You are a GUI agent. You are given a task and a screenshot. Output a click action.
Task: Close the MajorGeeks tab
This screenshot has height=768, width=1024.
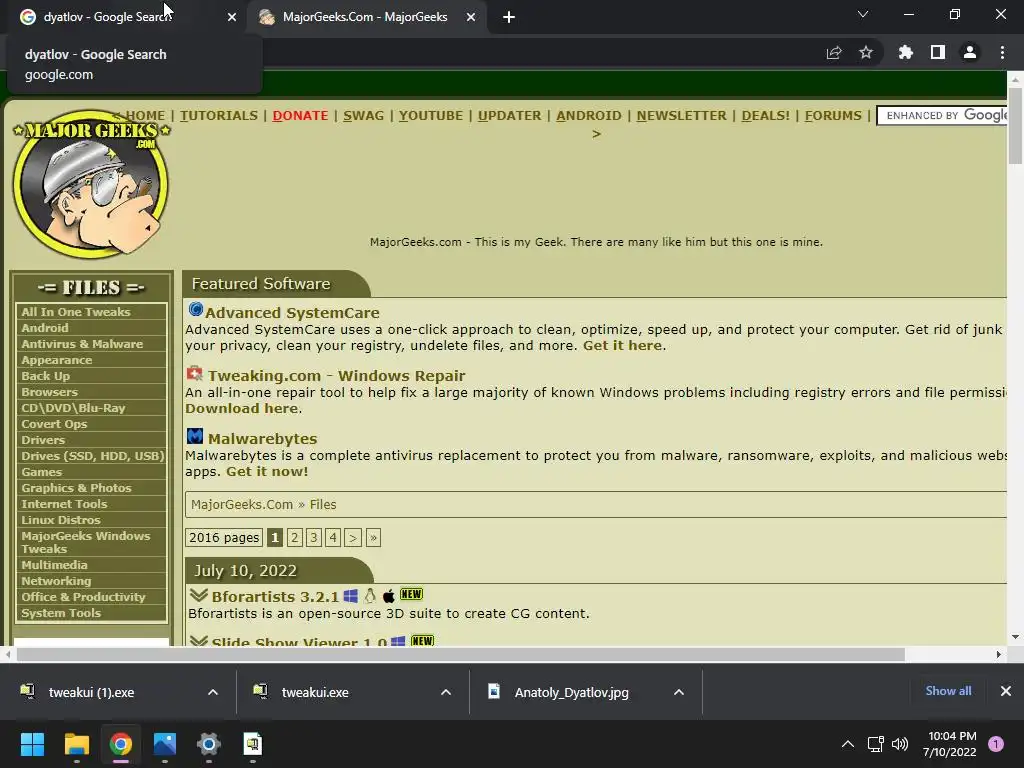471,17
